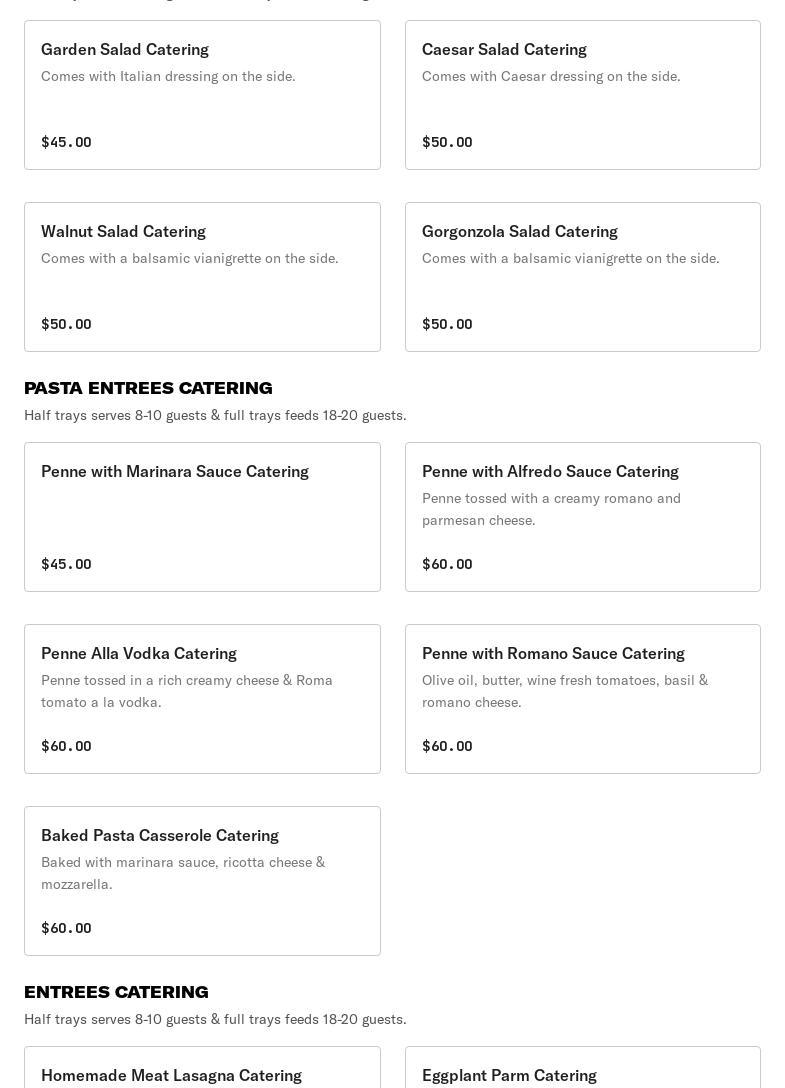Open Gorgonzola Salad Catering card
This screenshot has width=785, height=1088.
[x=582, y=277]
